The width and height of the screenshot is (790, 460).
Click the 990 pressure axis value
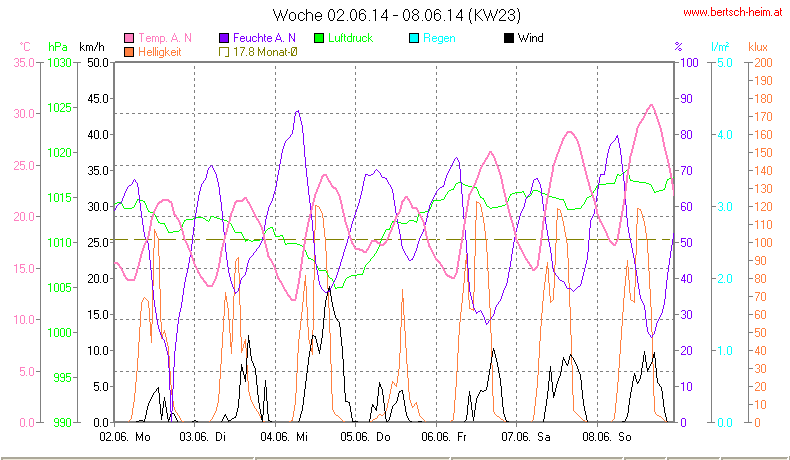point(62,422)
